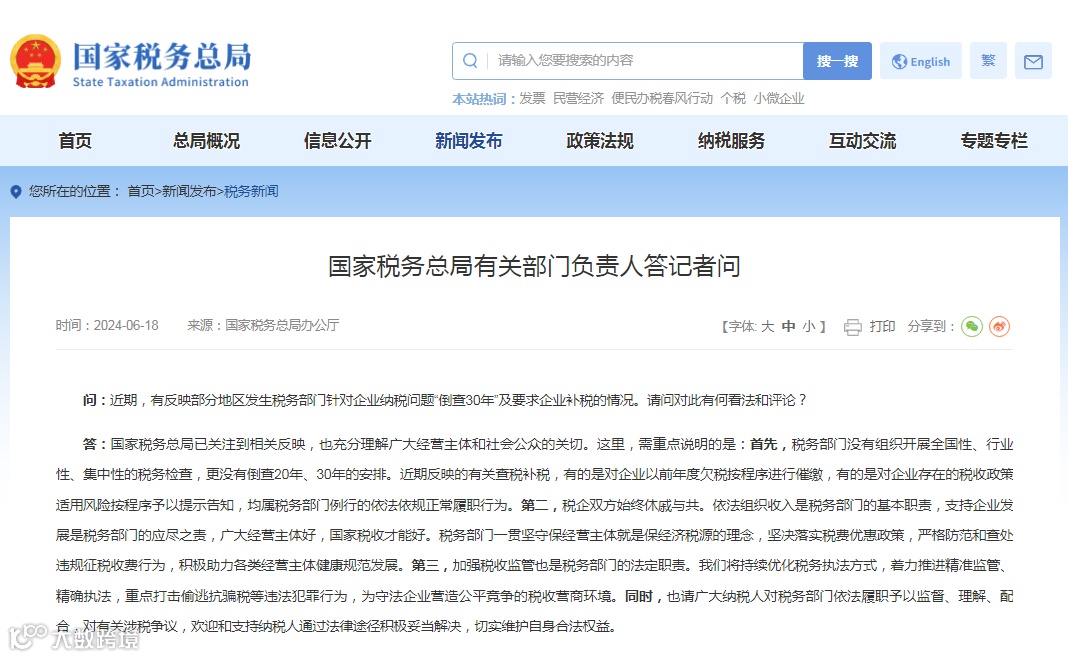1068x658 pixels.
Task: Click the bold 同时 in the answer
Action: [639, 596]
